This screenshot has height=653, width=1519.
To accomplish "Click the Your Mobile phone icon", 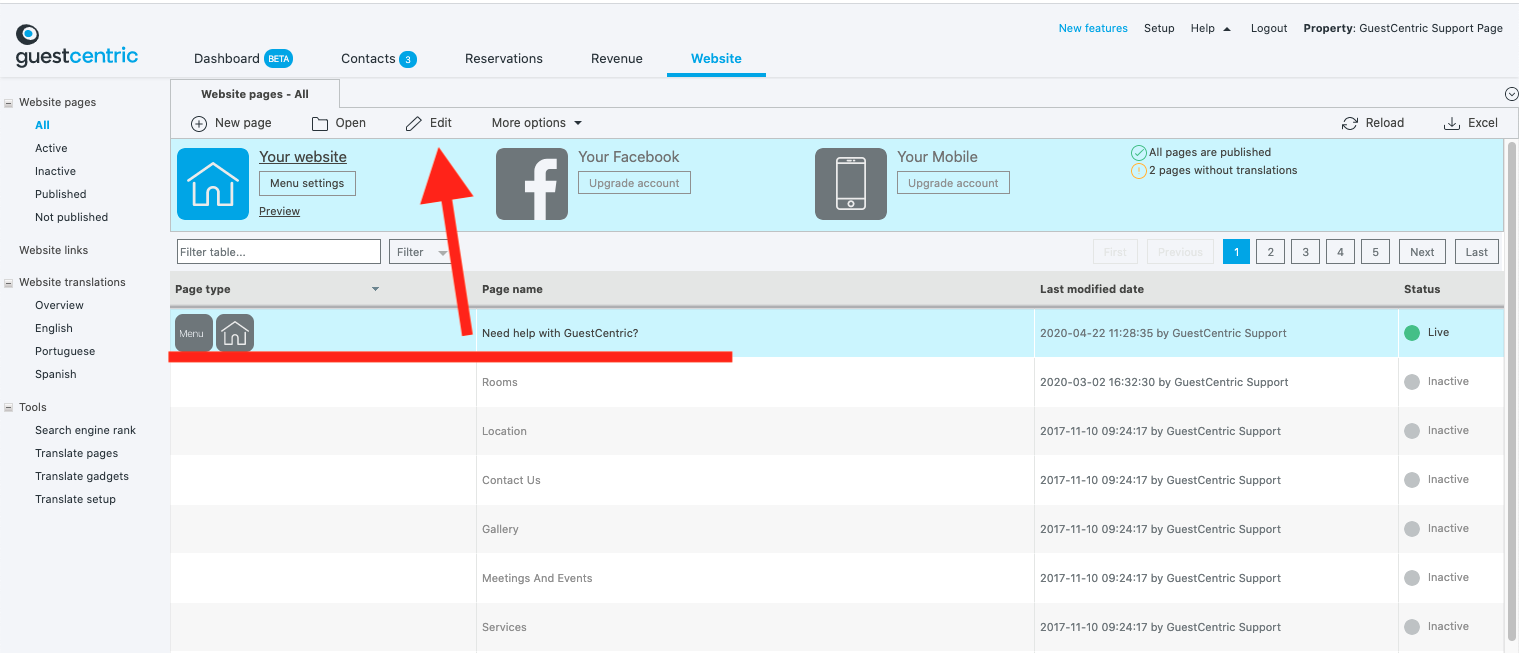I will (851, 184).
